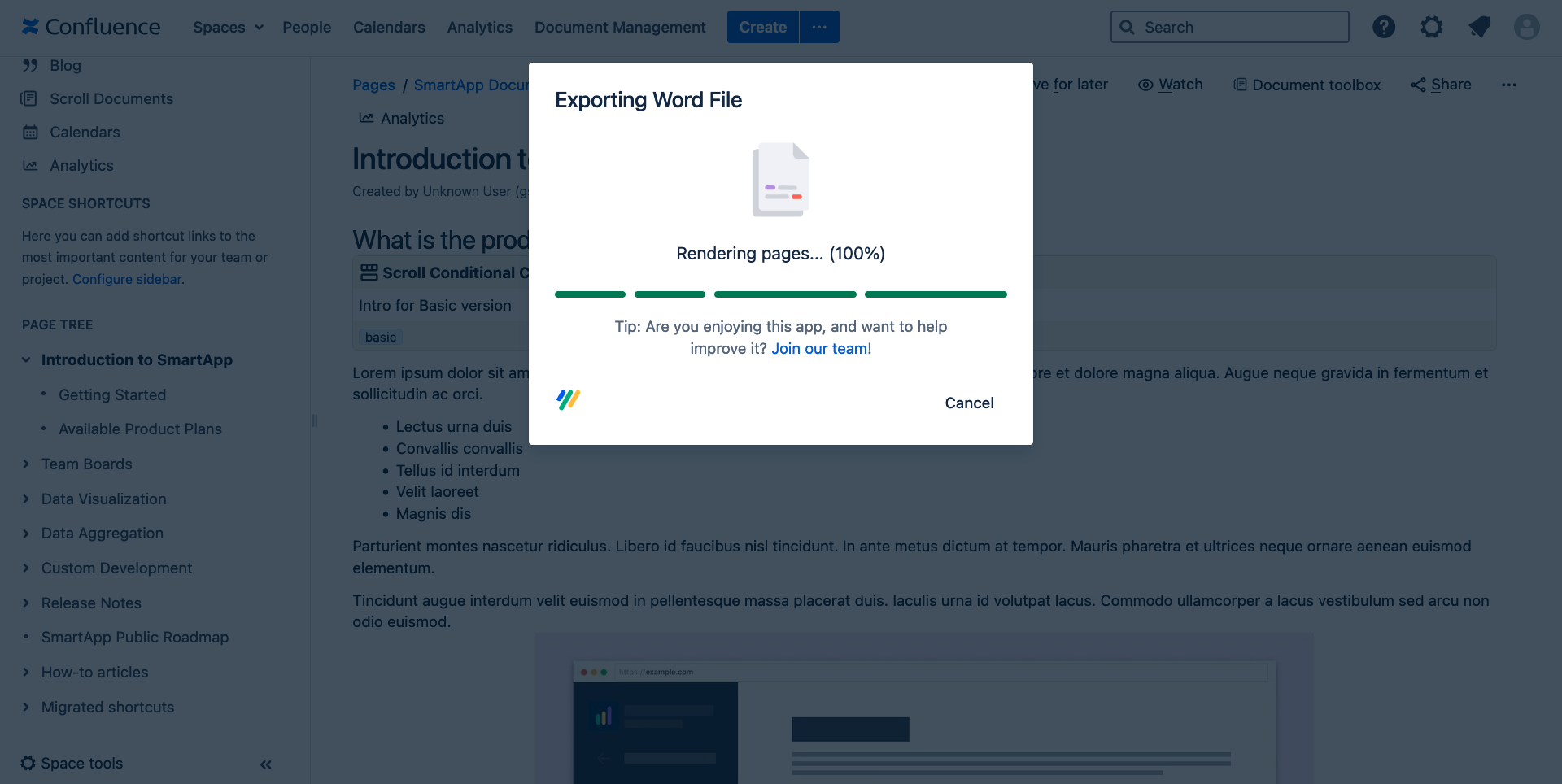The width and height of the screenshot is (1562, 784).
Task: Open the settings gear icon
Action: 1431,27
